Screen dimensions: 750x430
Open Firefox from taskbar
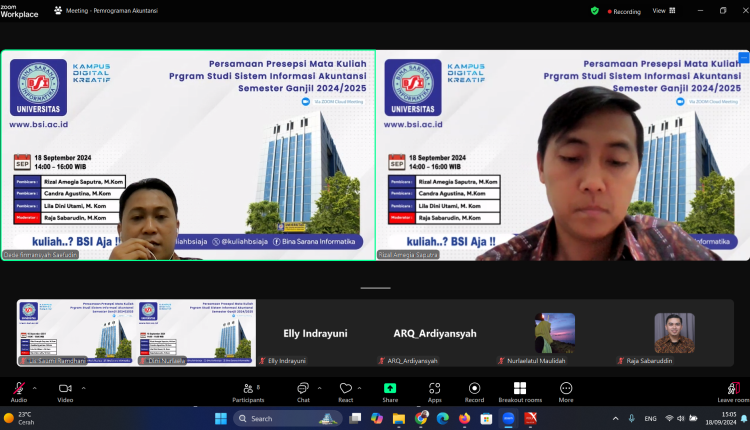click(464, 419)
